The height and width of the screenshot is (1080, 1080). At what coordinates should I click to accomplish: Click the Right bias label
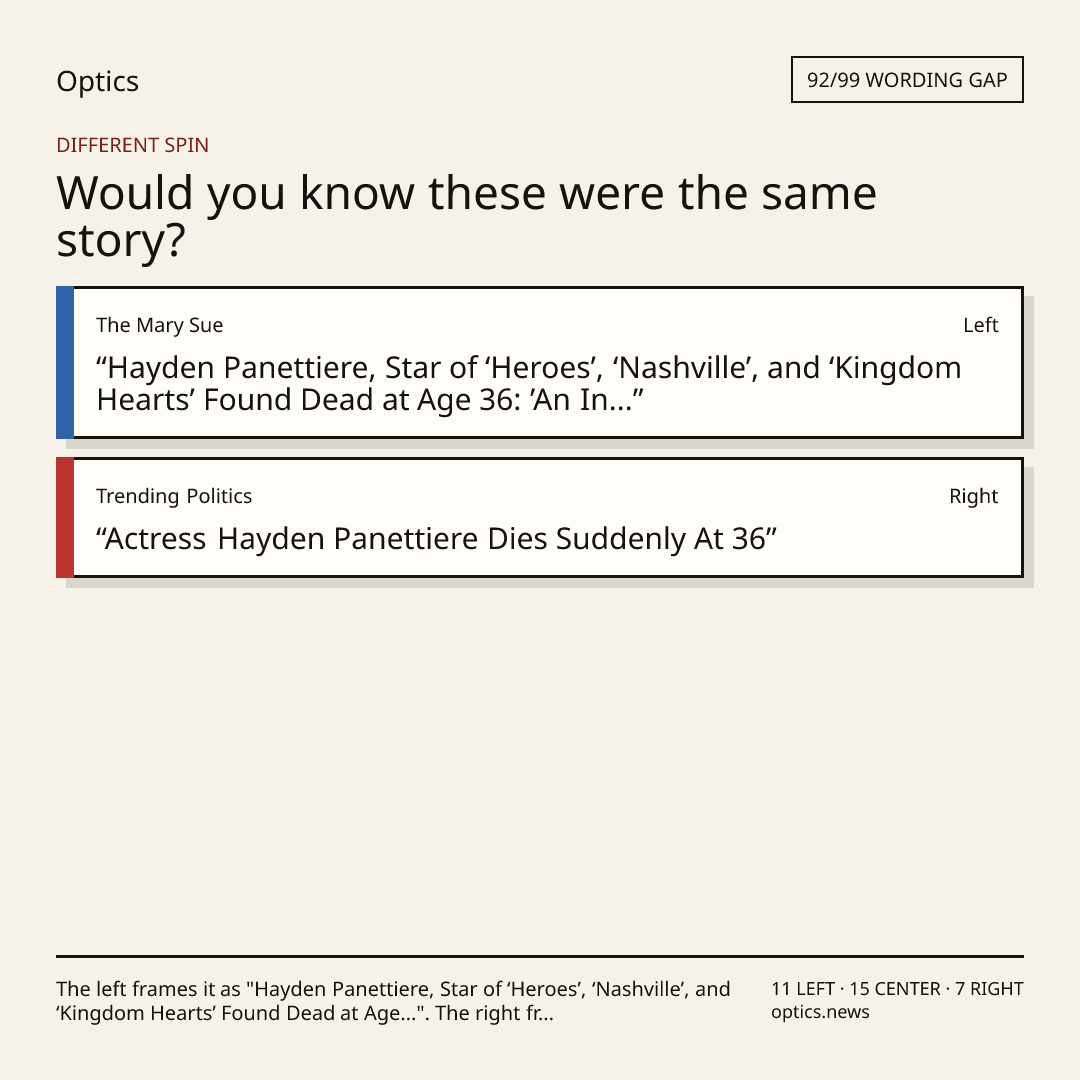pyautogui.click(x=973, y=496)
